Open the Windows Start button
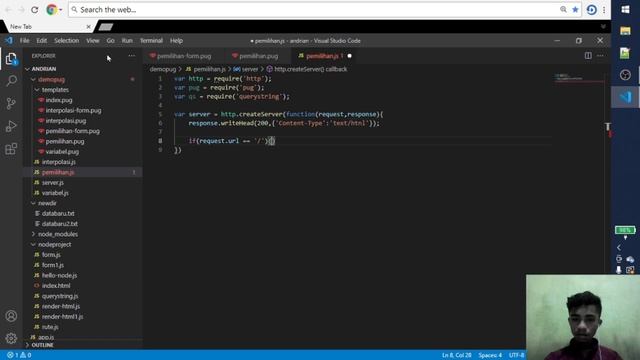The width and height of the screenshot is (640, 360). (625, 9)
